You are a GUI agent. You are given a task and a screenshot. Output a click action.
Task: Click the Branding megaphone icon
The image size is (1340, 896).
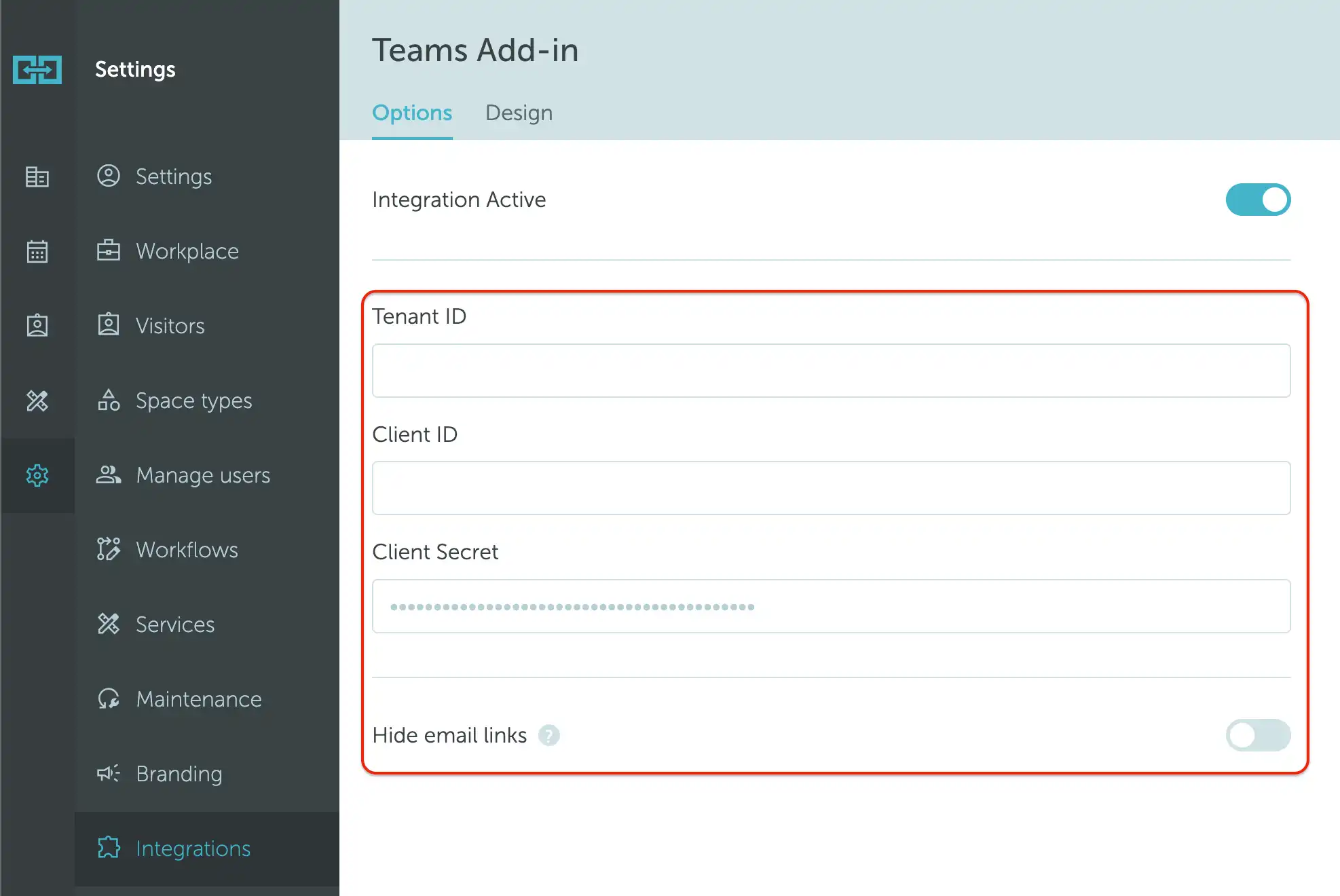click(x=109, y=773)
